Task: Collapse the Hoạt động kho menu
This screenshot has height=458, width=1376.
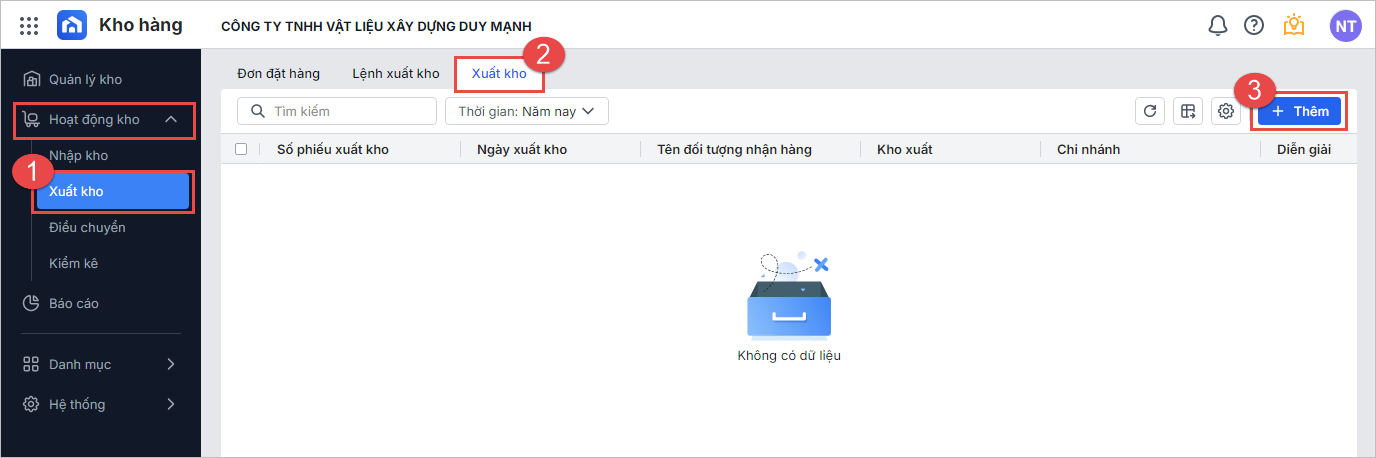Action: [x=170, y=120]
